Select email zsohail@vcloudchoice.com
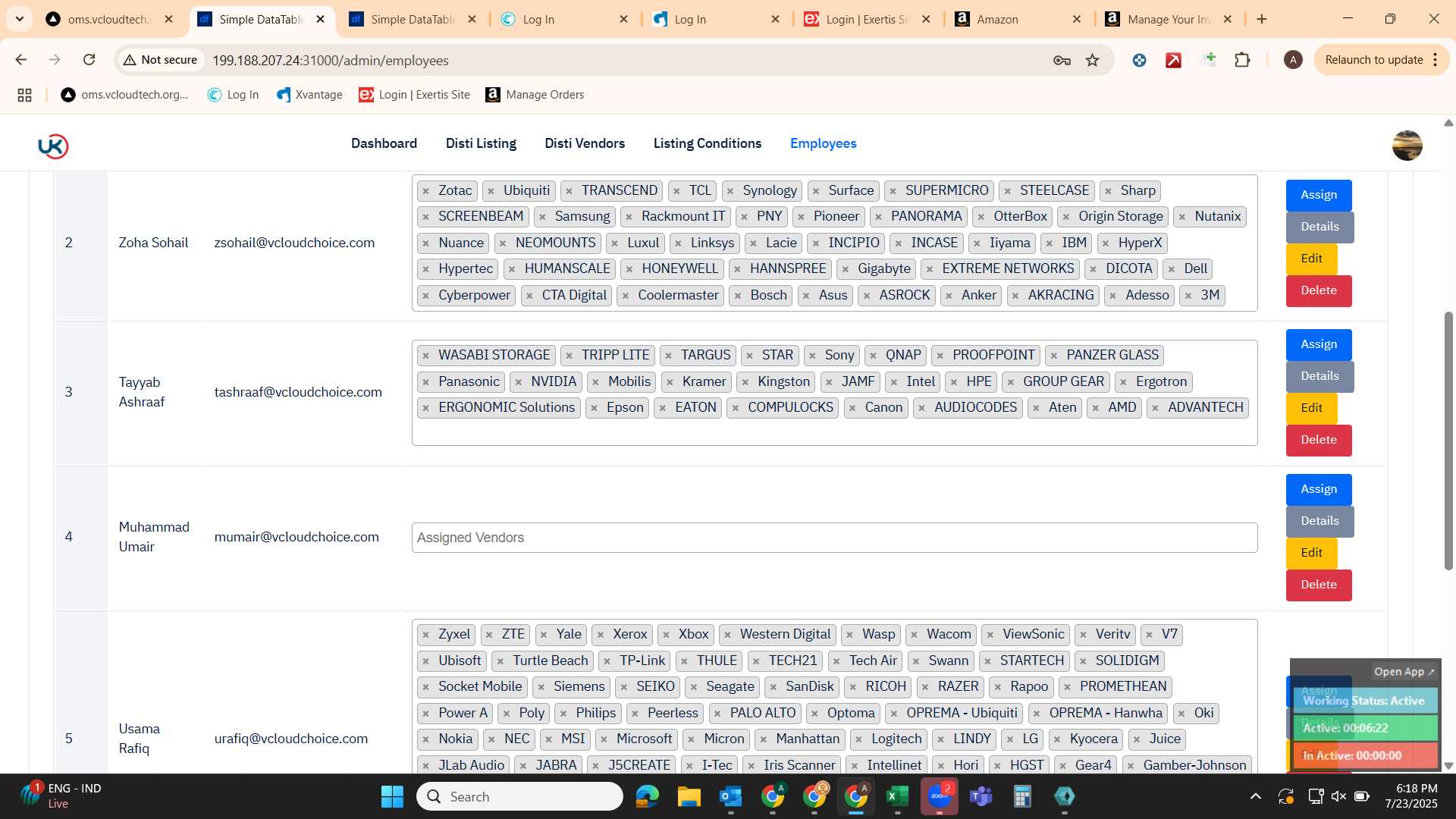The image size is (1456, 819). pyautogui.click(x=294, y=243)
